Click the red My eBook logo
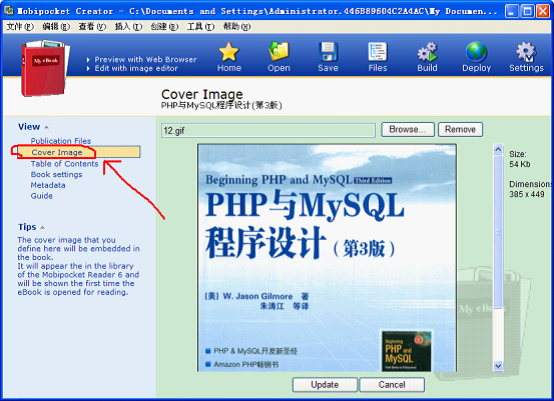The image size is (554, 401). [45, 68]
